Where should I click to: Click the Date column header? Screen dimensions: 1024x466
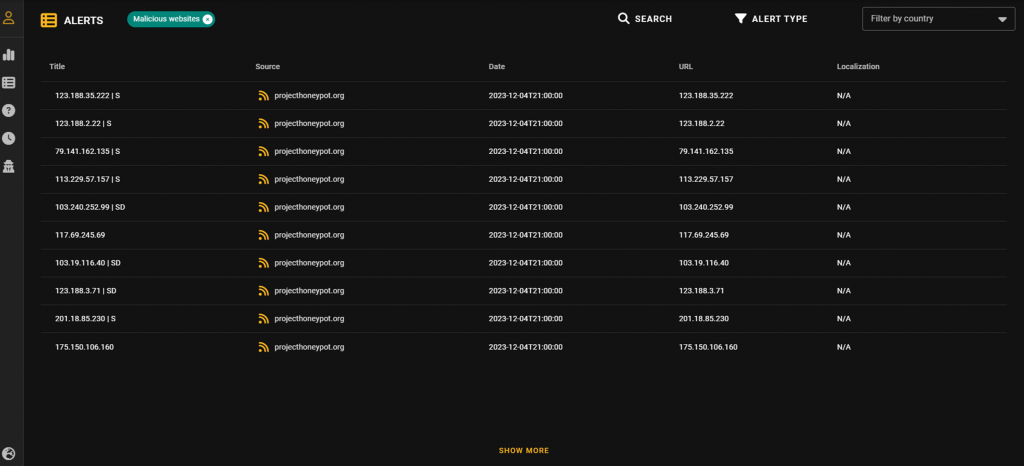tap(496, 67)
